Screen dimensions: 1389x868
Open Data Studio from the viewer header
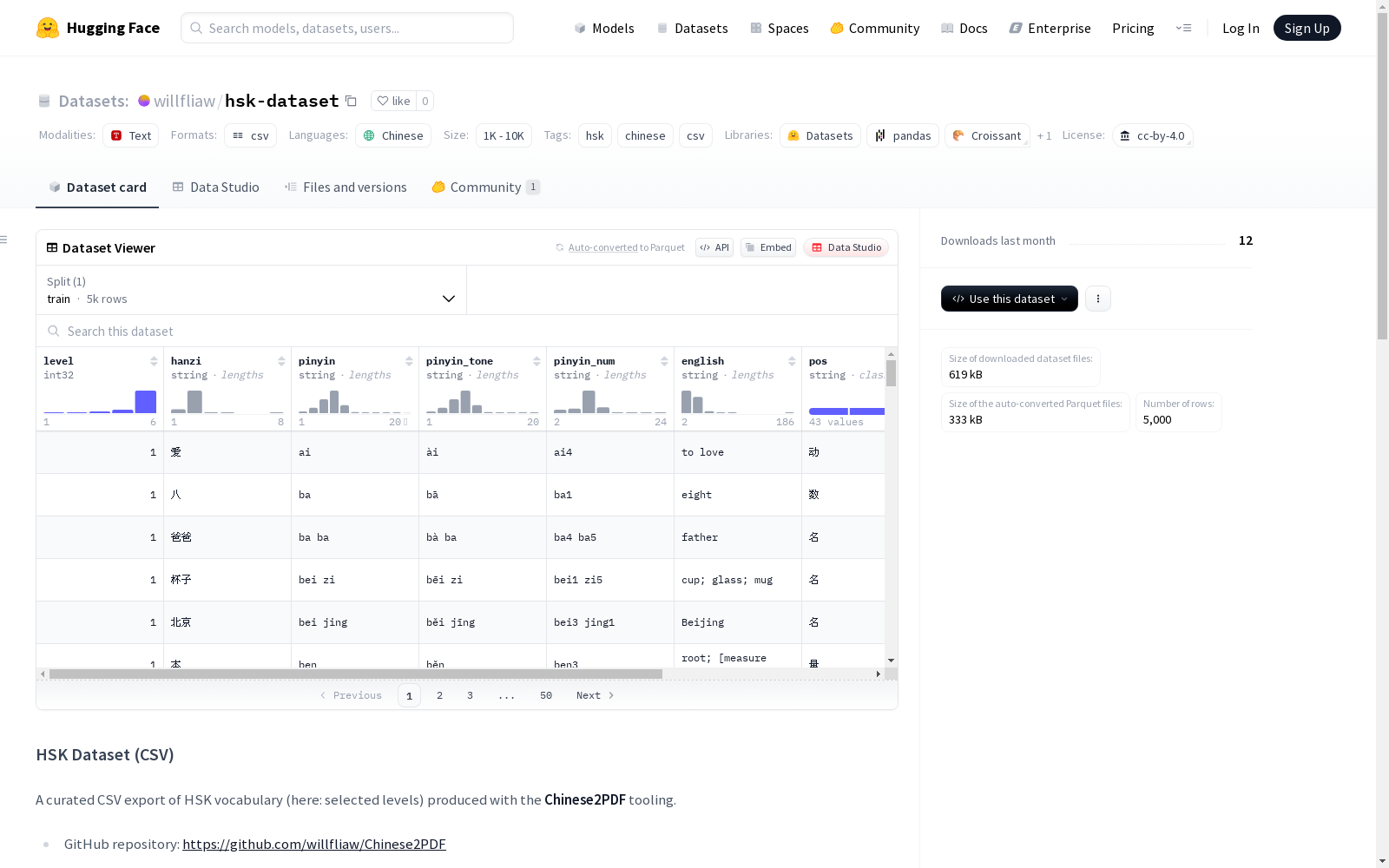pos(846,247)
